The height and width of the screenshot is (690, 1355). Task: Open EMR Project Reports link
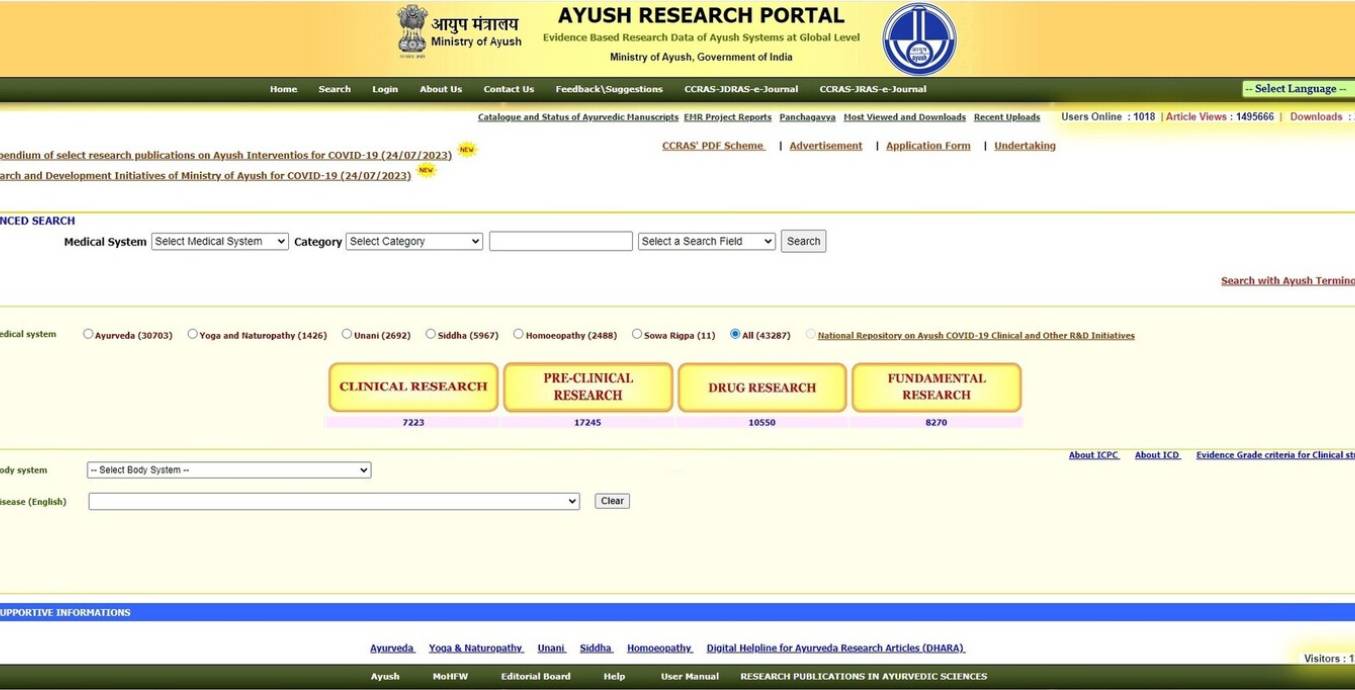(x=728, y=117)
